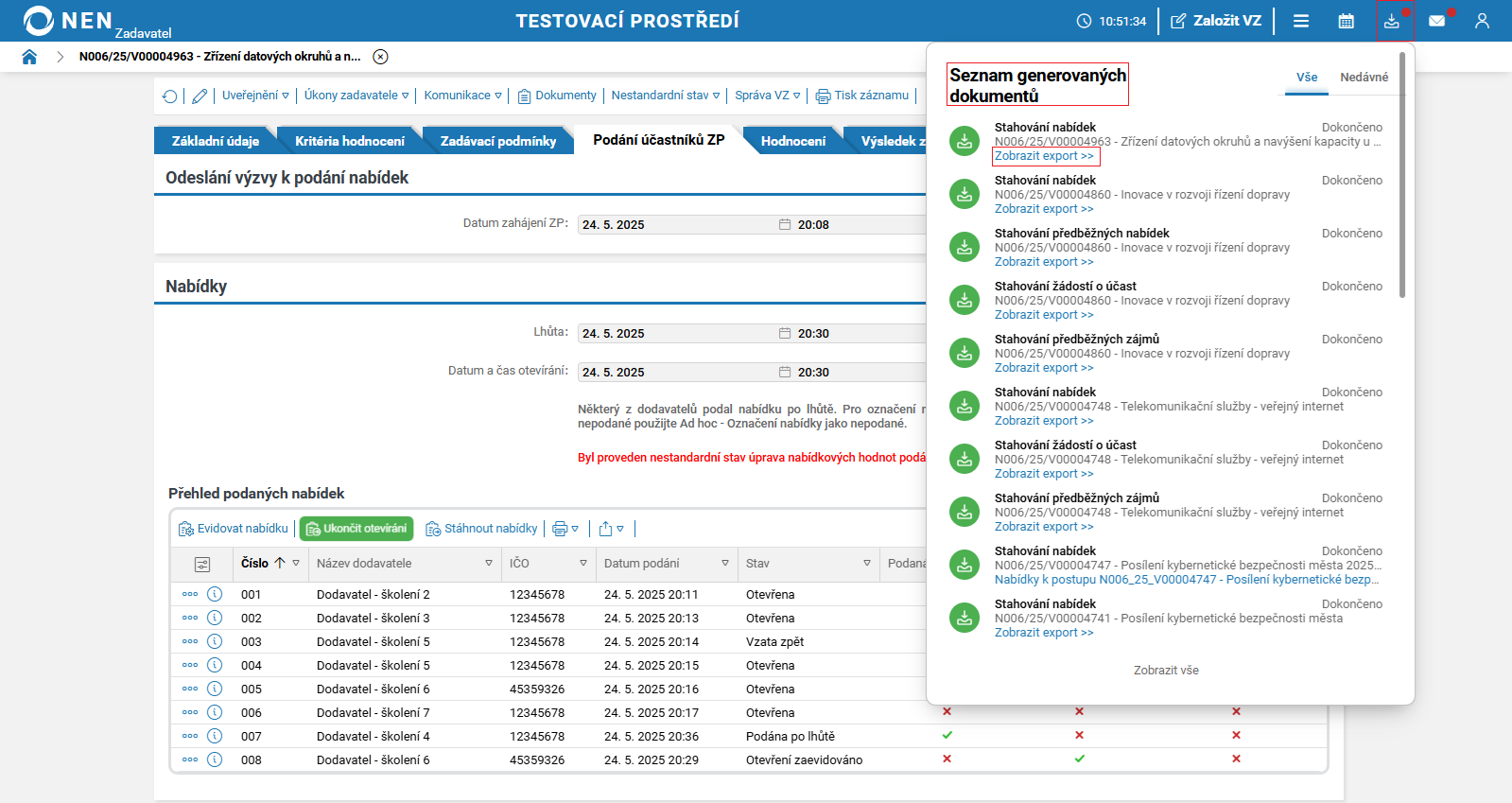Click the Ukončit otevírání button

coord(356,529)
